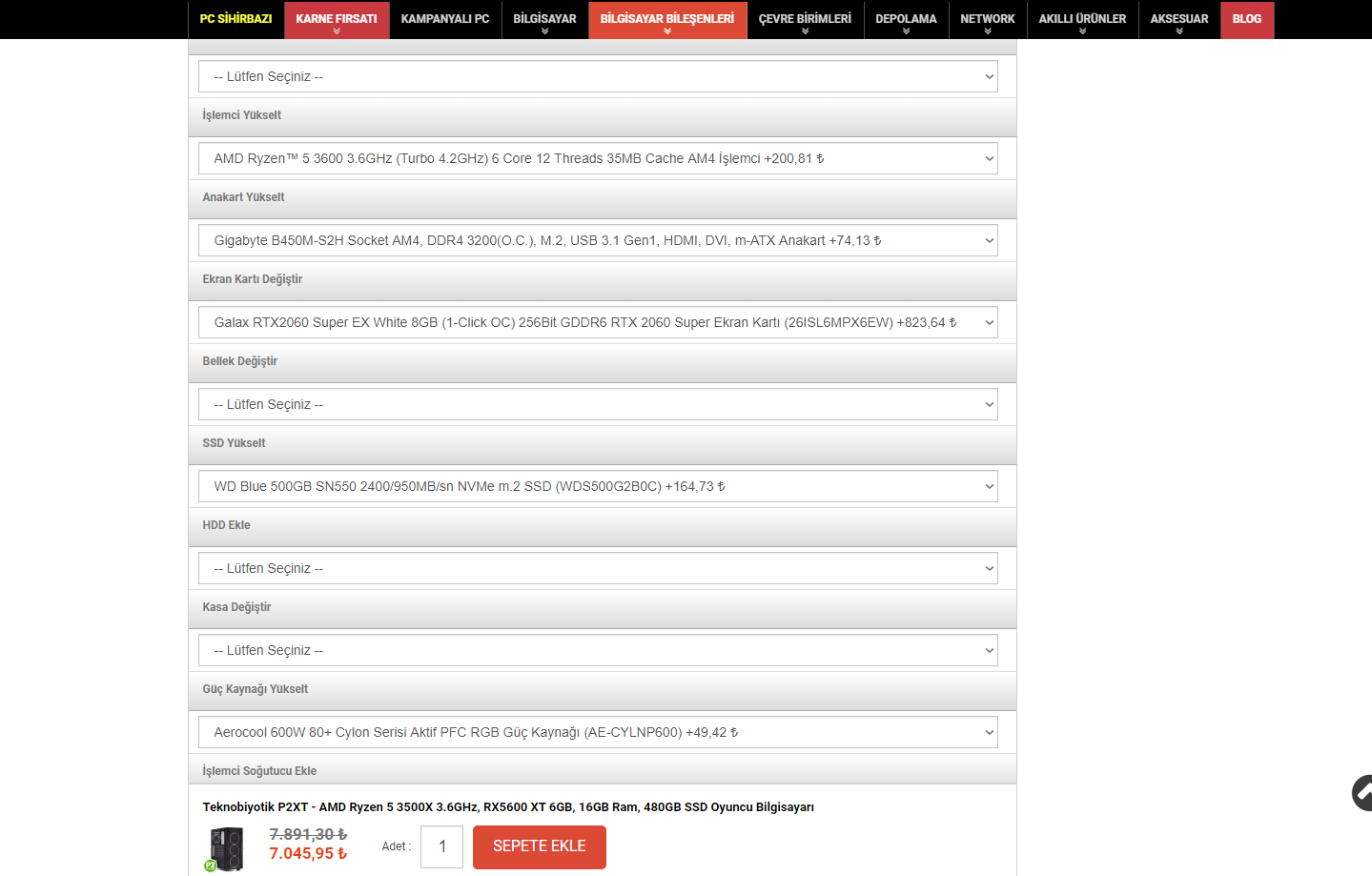Open the NETWORK menu
The height and width of the screenshot is (876, 1372).
tap(988, 19)
